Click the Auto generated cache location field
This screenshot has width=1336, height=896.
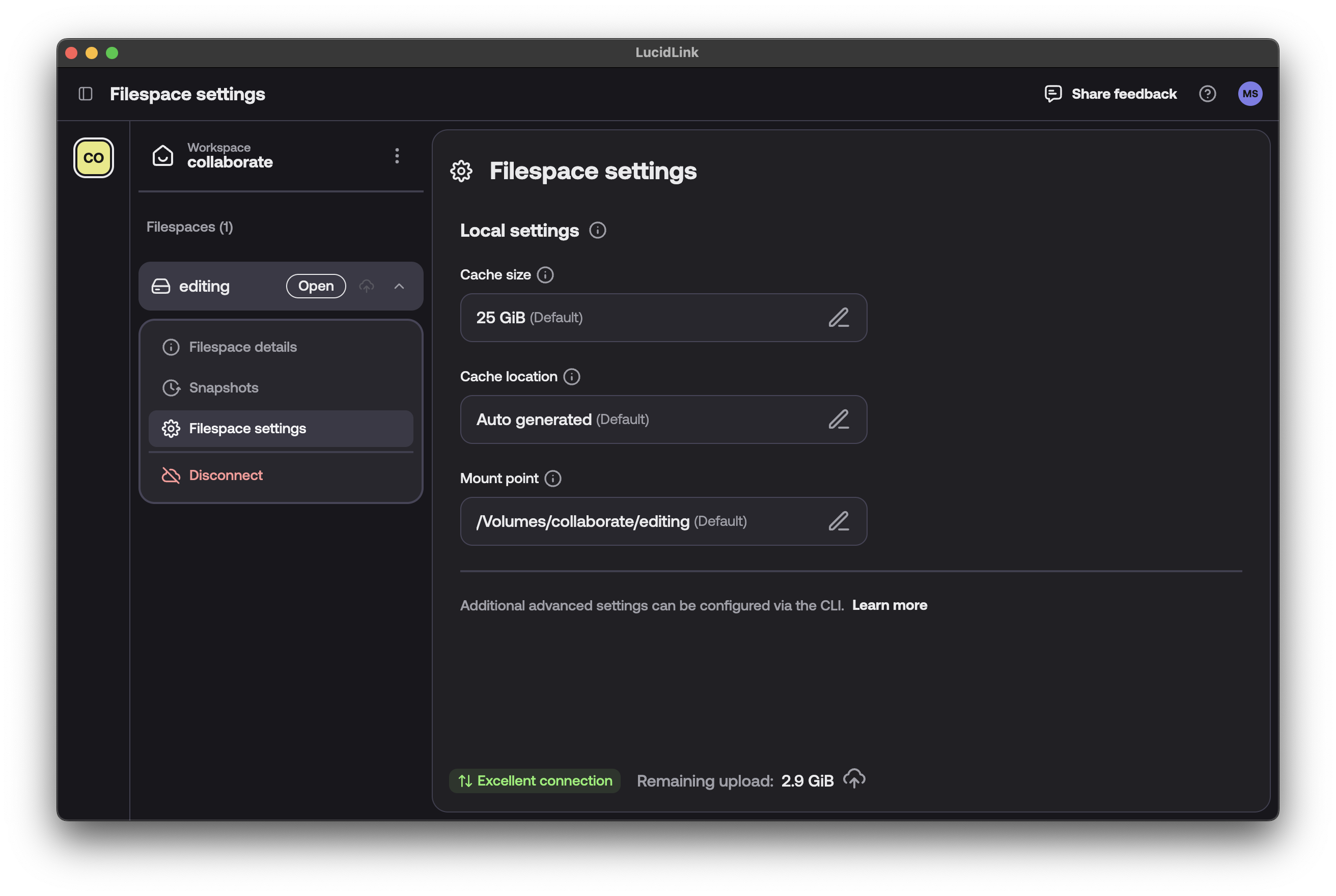point(663,419)
